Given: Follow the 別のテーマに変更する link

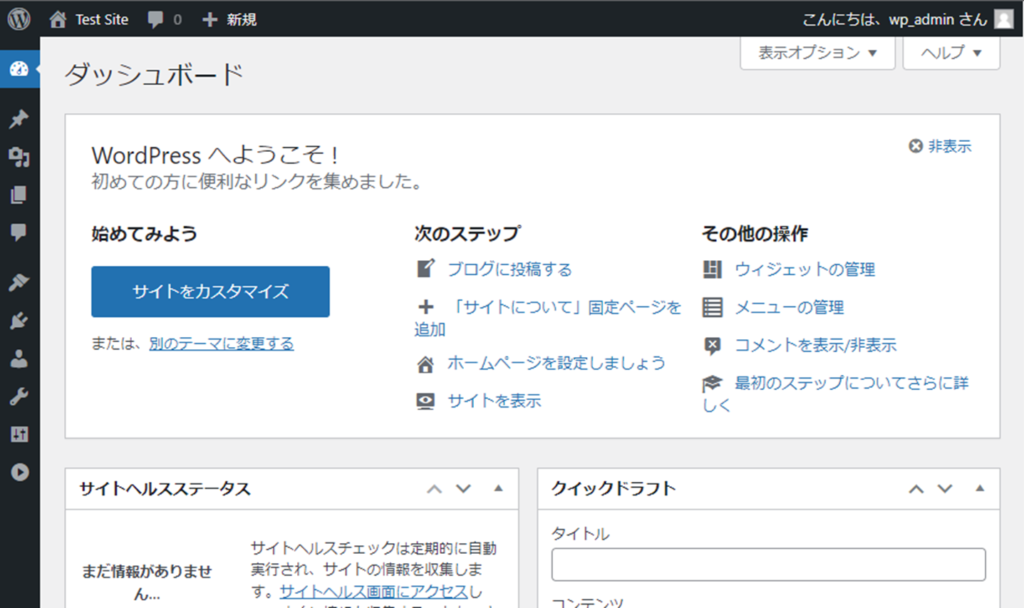Looking at the screenshot, I should point(221,344).
